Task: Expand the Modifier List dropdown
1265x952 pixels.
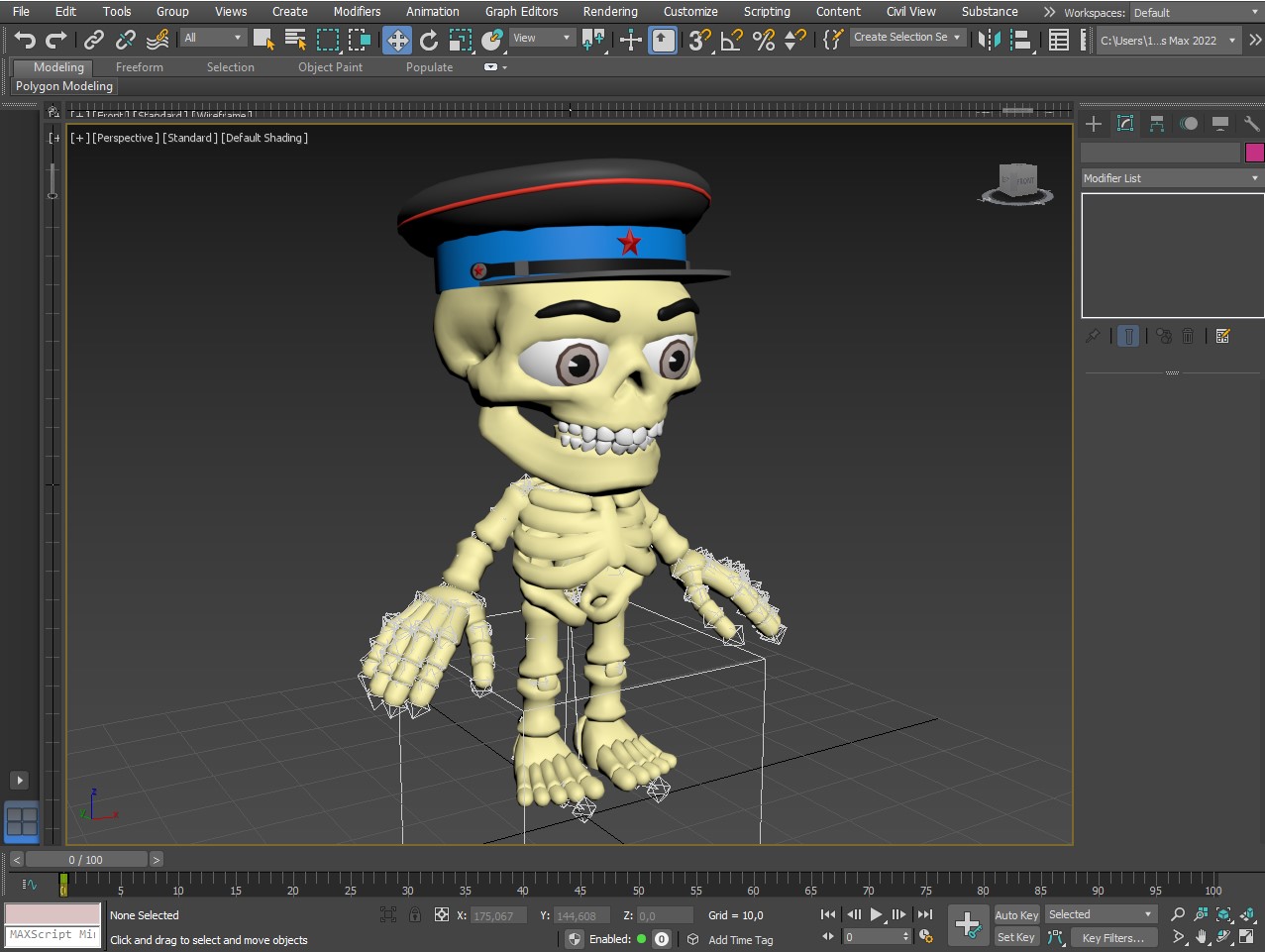Action: (x=1171, y=178)
